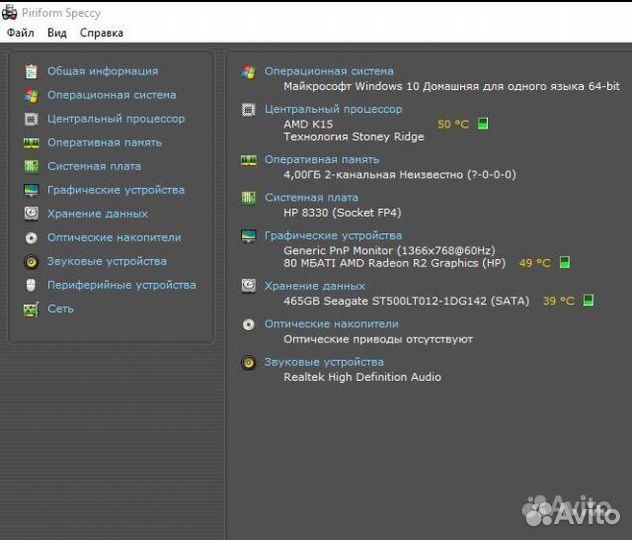Click green temperature indicator next to 50 °C

(483, 124)
